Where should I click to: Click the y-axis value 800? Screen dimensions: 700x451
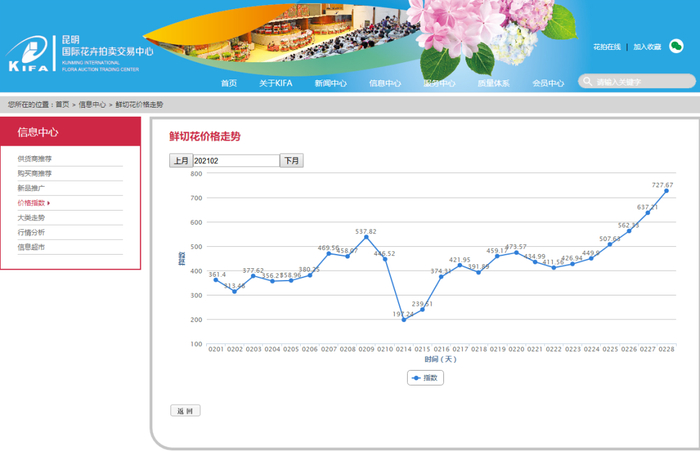tap(196, 174)
